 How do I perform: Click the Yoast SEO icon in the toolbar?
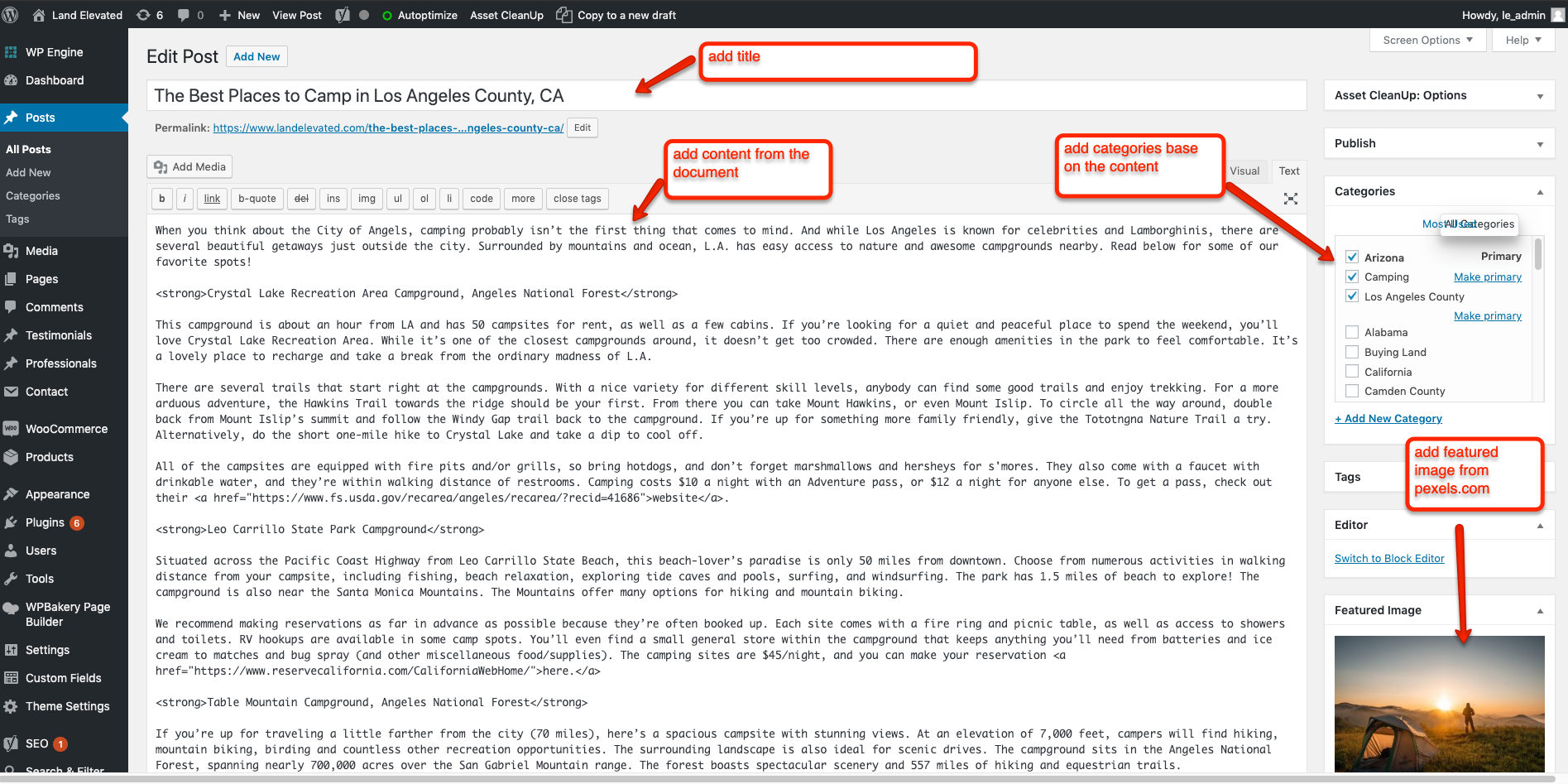tap(342, 14)
